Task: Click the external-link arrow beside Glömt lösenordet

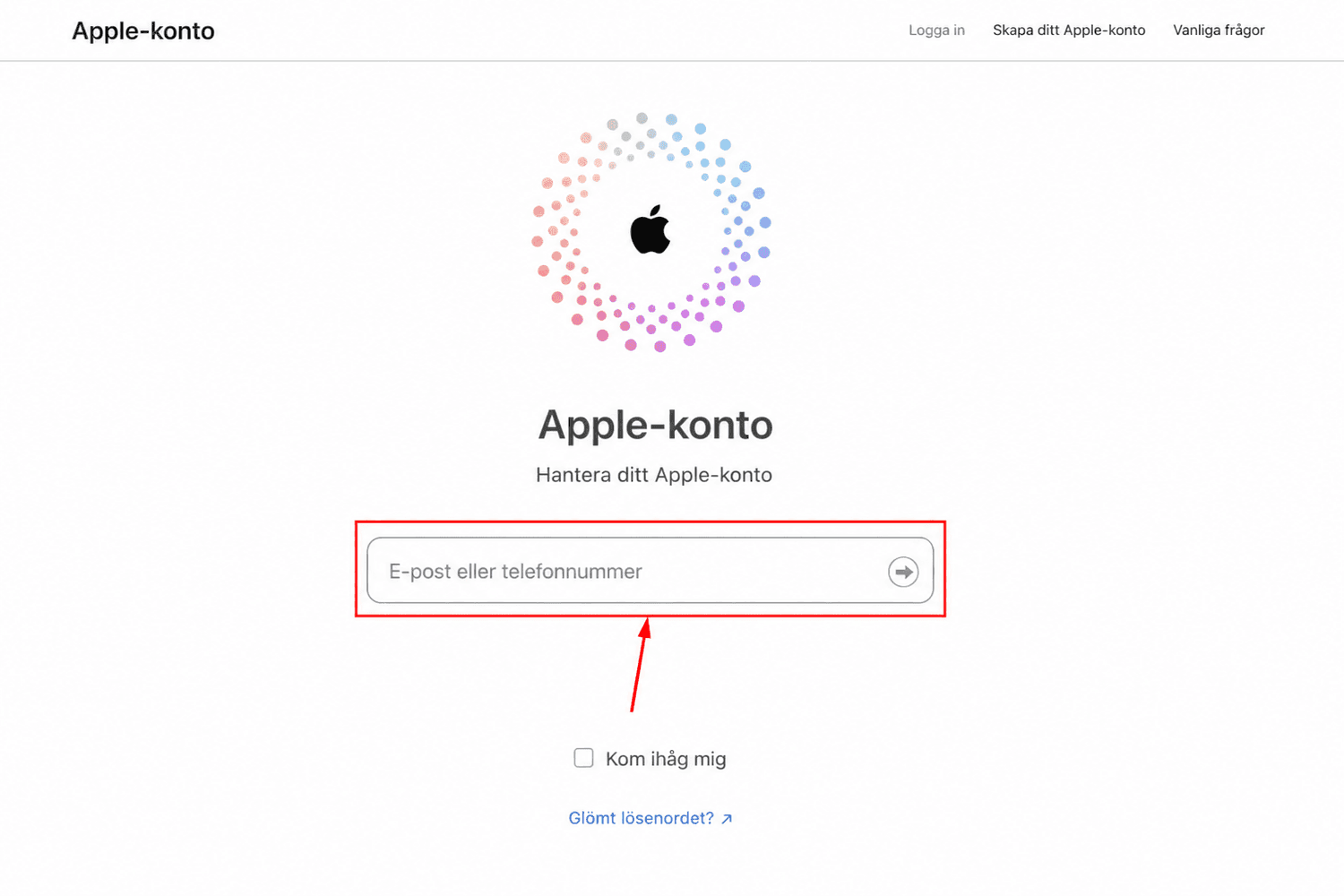Action: pyautogui.click(x=727, y=819)
